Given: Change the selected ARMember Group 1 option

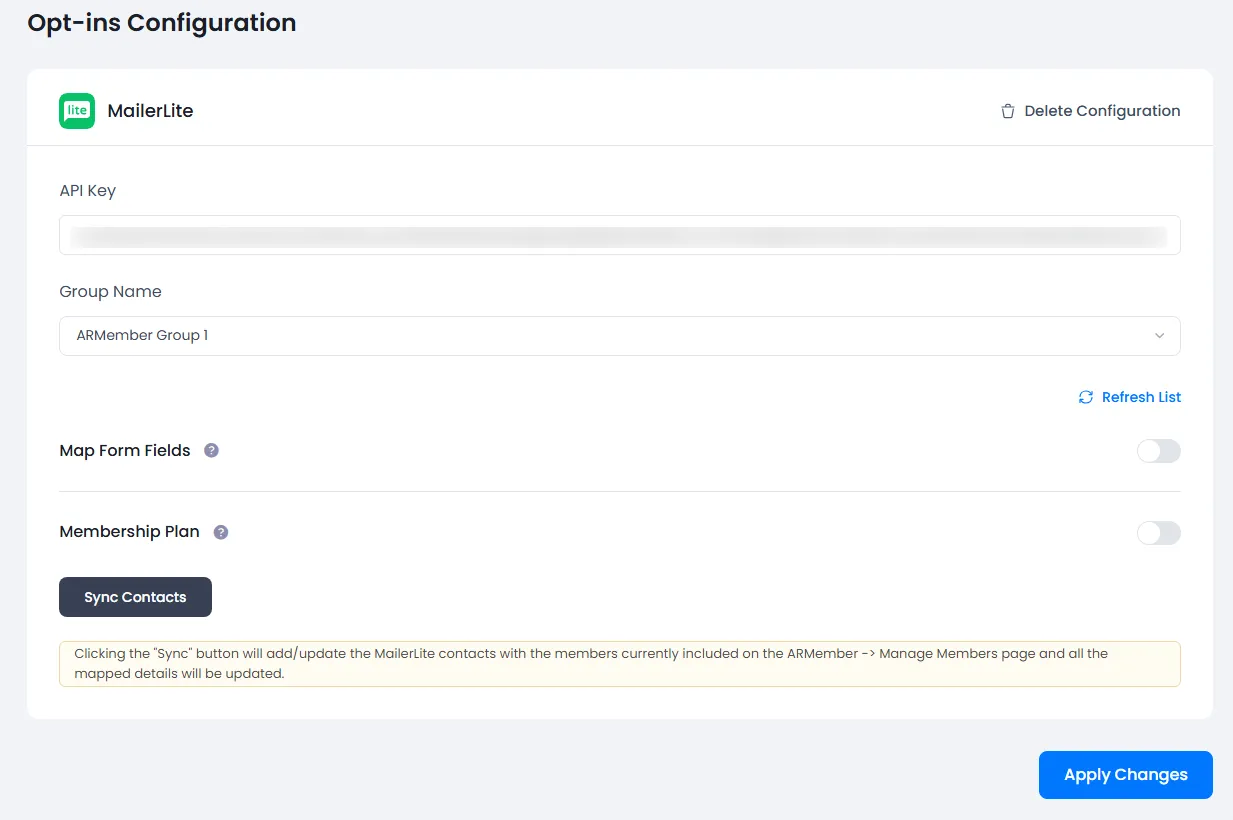Looking at the screenshot, I should [619, 336].
